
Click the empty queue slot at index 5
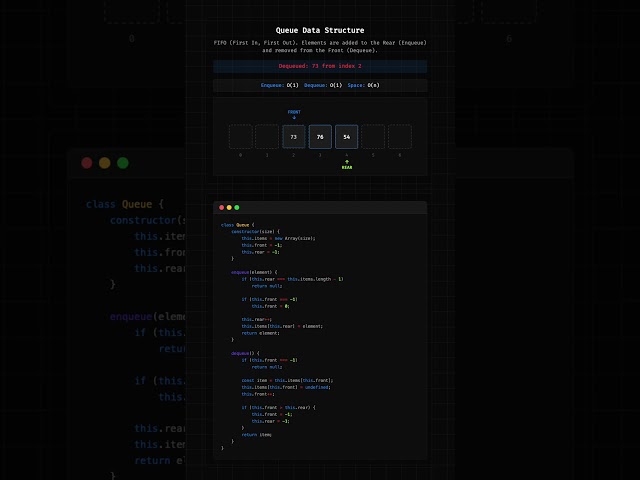(373, 137)
